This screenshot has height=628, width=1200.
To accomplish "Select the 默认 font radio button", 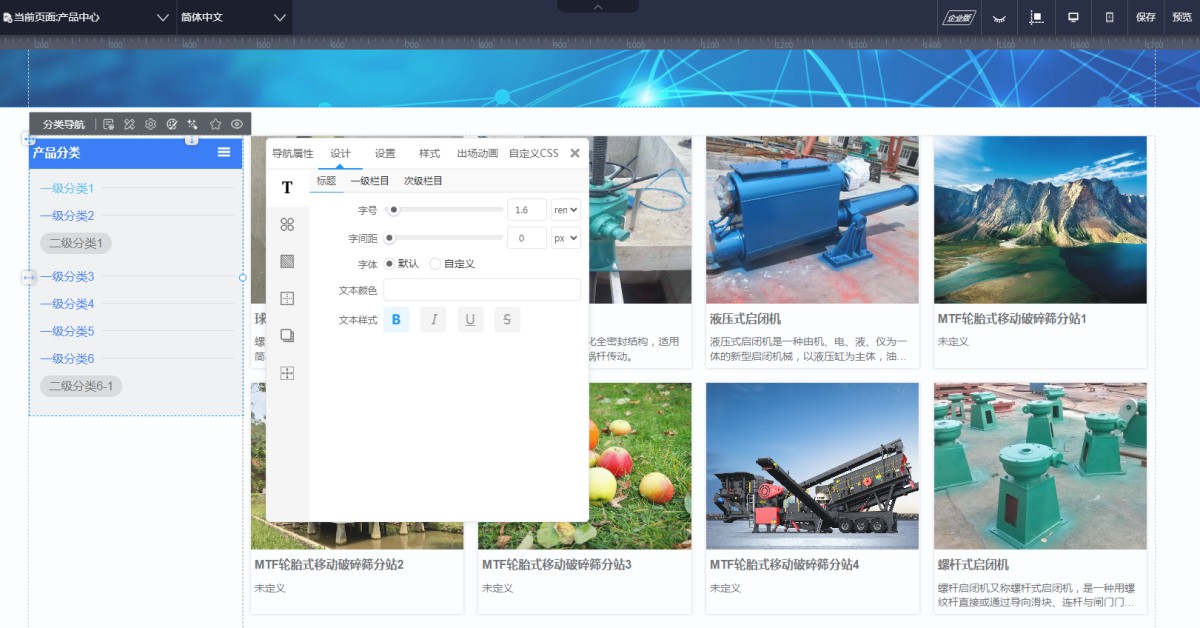I will point(390,264).
